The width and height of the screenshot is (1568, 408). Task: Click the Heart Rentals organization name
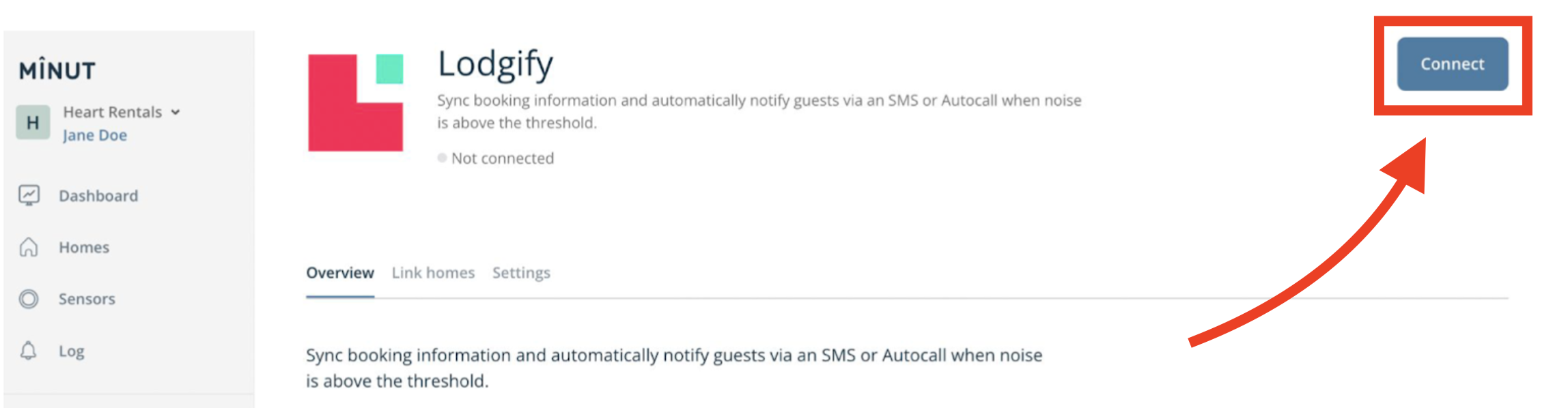click(x=113, y=112)
